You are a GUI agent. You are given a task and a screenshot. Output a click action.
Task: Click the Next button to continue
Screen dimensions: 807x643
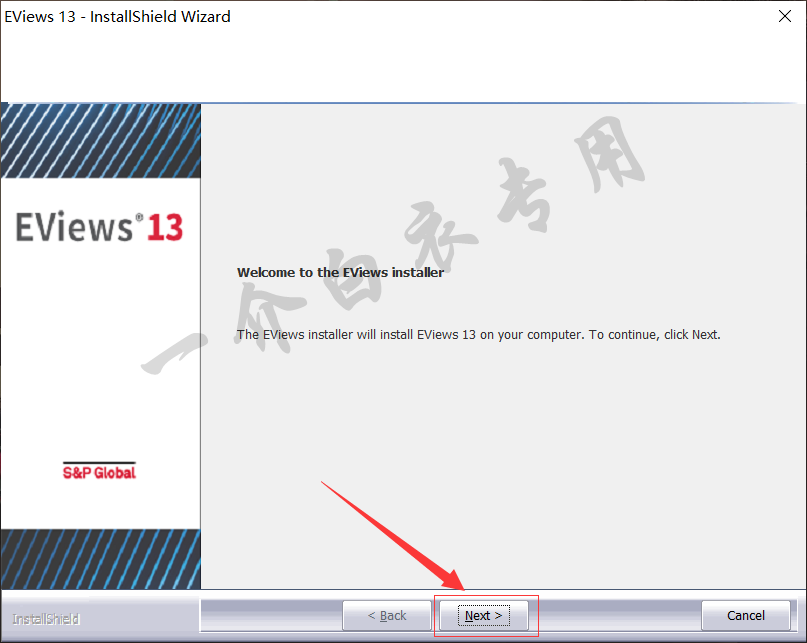(x=484, y=615)
